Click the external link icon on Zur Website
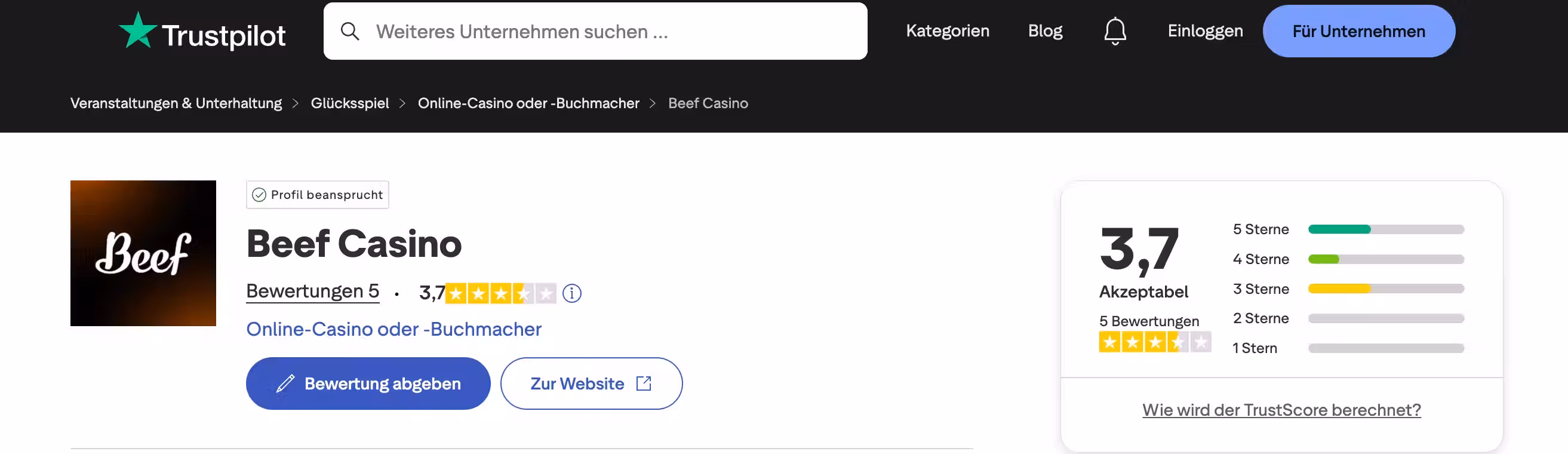This screenshot has width=1568, height=454. (x=644, y=384)
